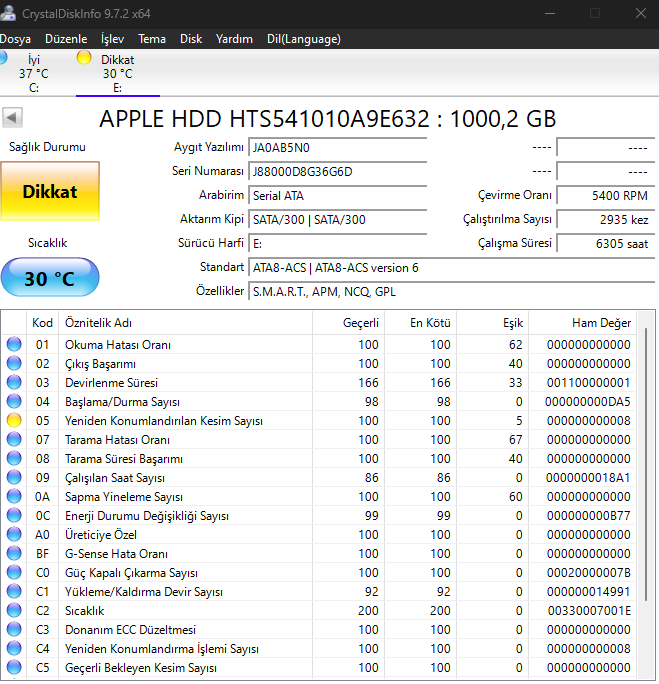Image resolution: width=659 pixels, height=684 pixels.
Task: Click the blue status icon for attribute 01
Action: (x=14, y=344)
